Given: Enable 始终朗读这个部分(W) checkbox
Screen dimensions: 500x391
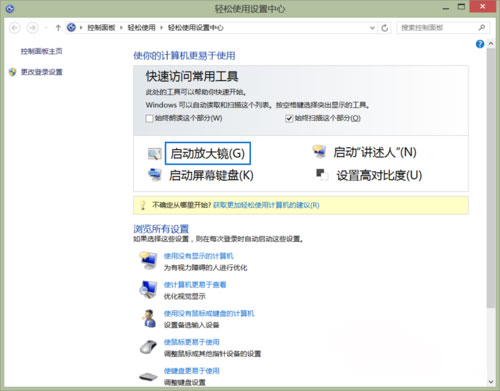Looking at the screenshot, I should coord(149,118).
